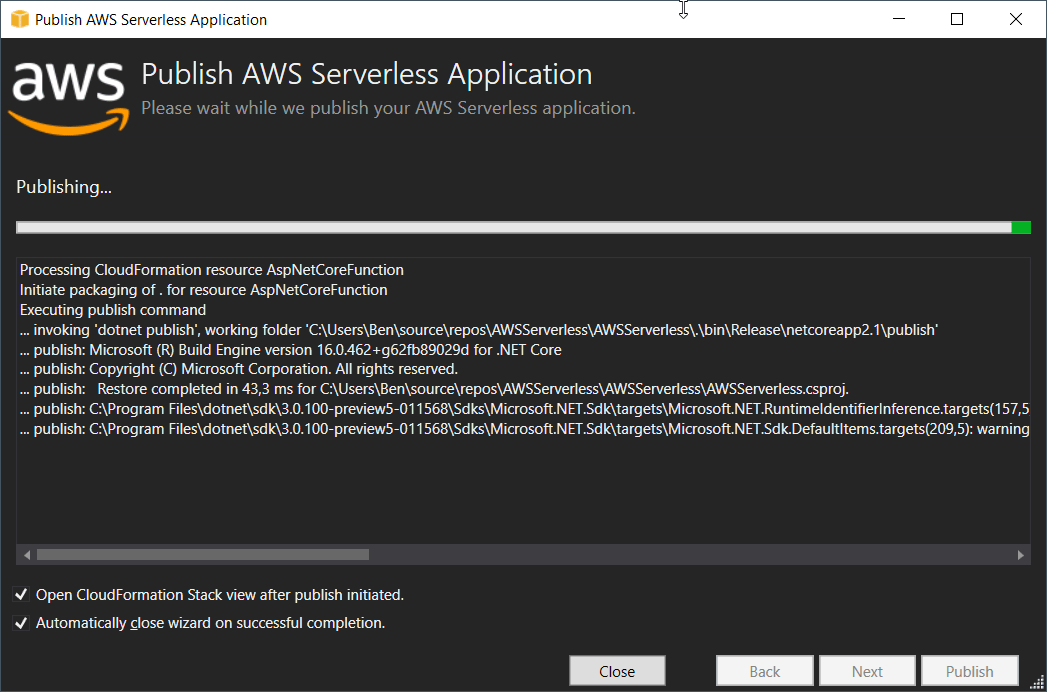Click the Publishing... status label
This screenshot has width=1047, height=692.
(x=63, y=186)
